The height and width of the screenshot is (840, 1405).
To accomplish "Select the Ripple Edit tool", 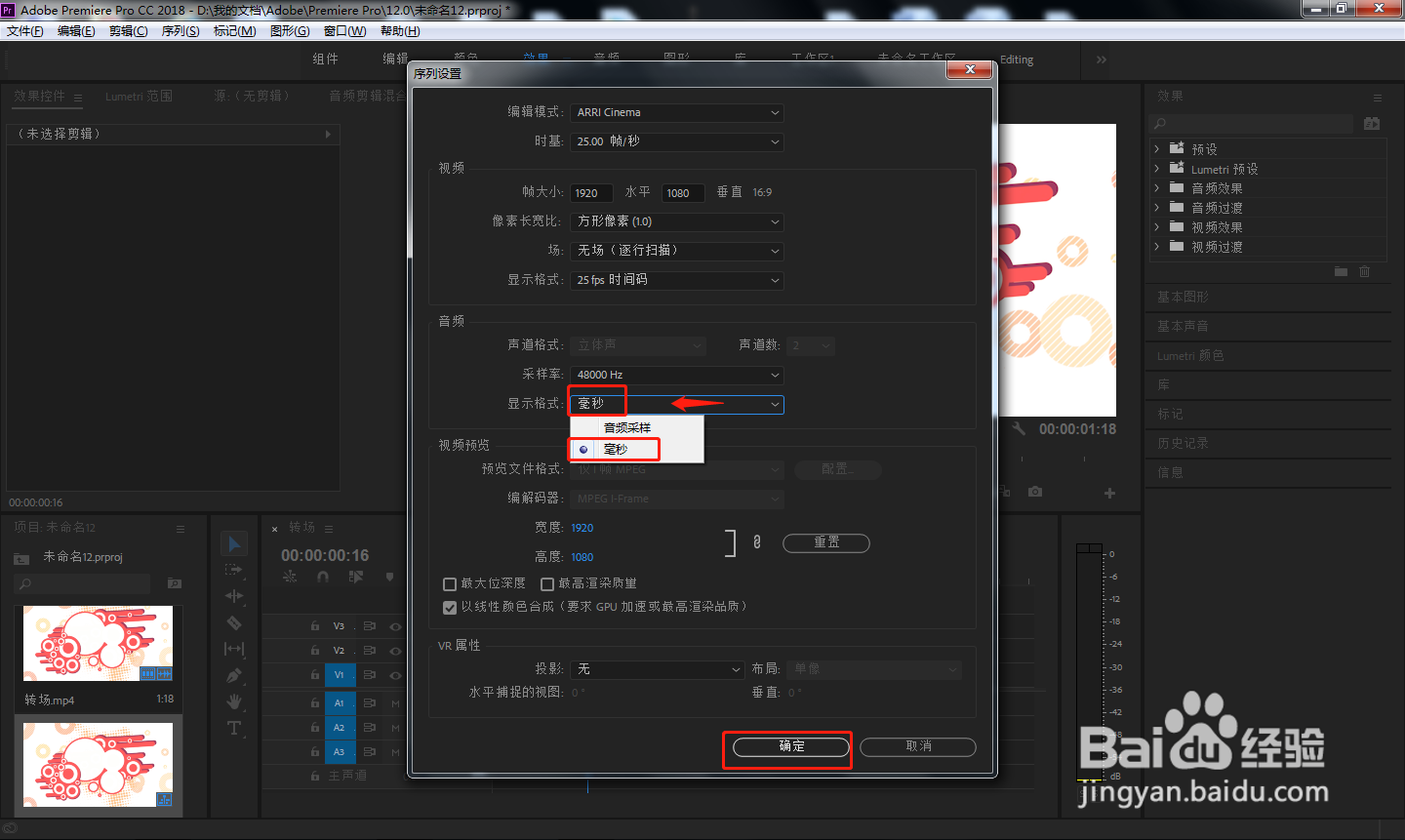I will tap(234, 596).
